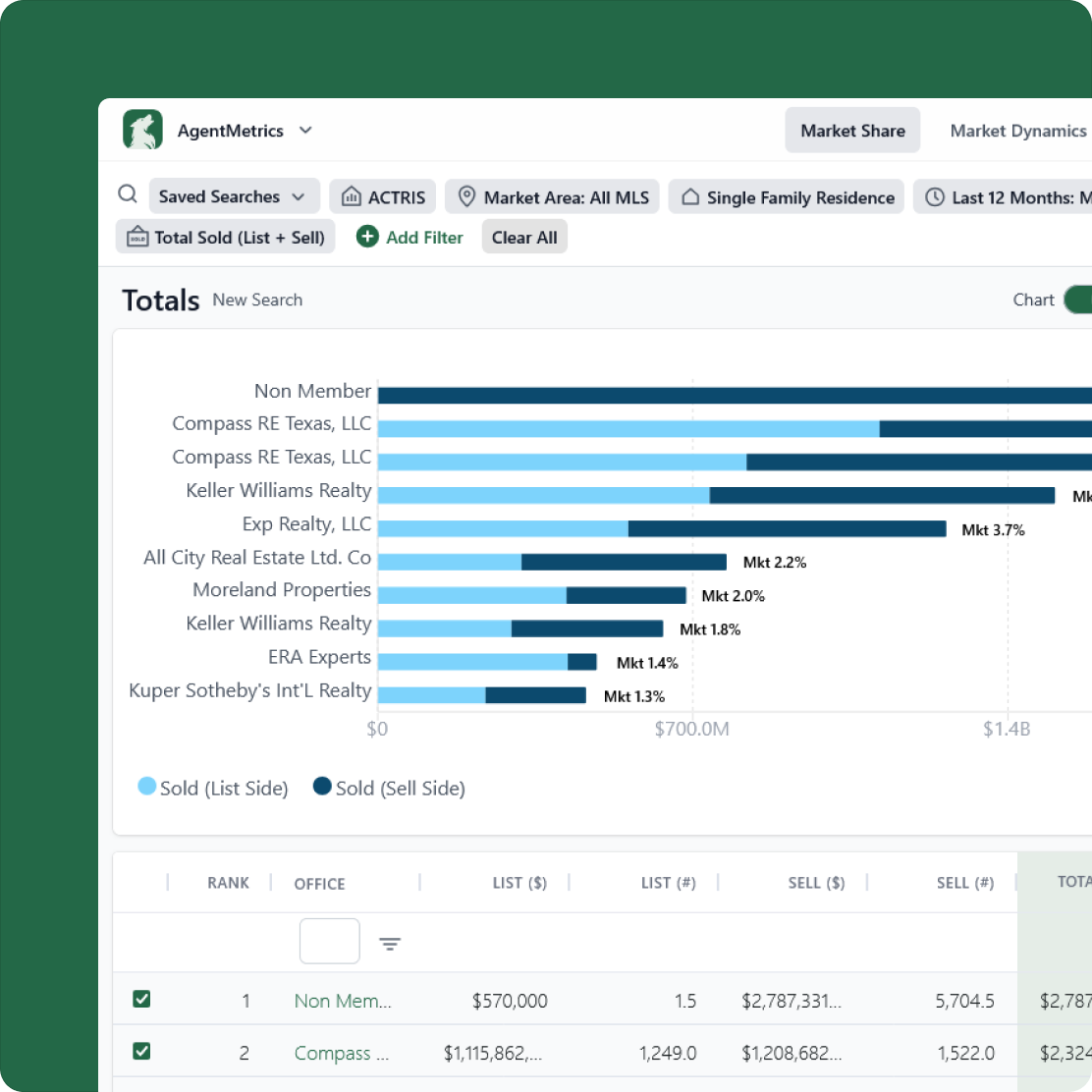Open the Saved Searches dropdown
Screen dimensions: 1092x1092
point(234,196)
